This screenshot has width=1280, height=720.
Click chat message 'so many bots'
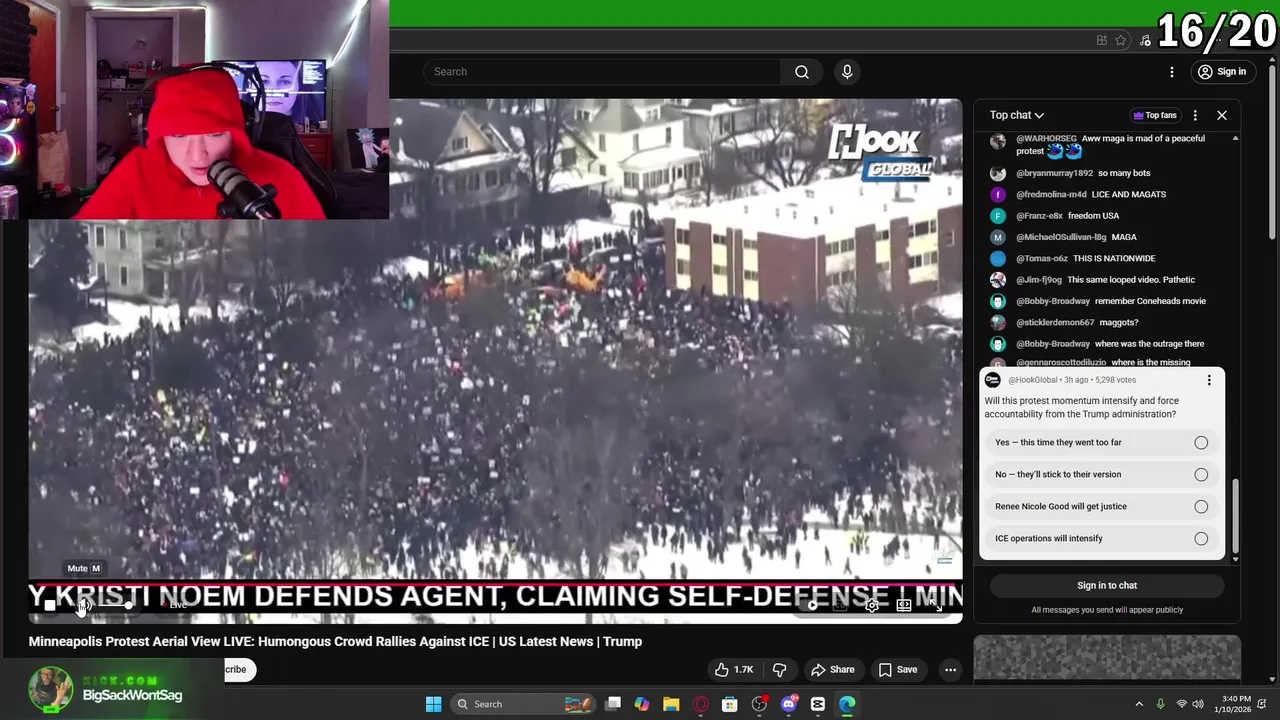(x=1124, y=174)
